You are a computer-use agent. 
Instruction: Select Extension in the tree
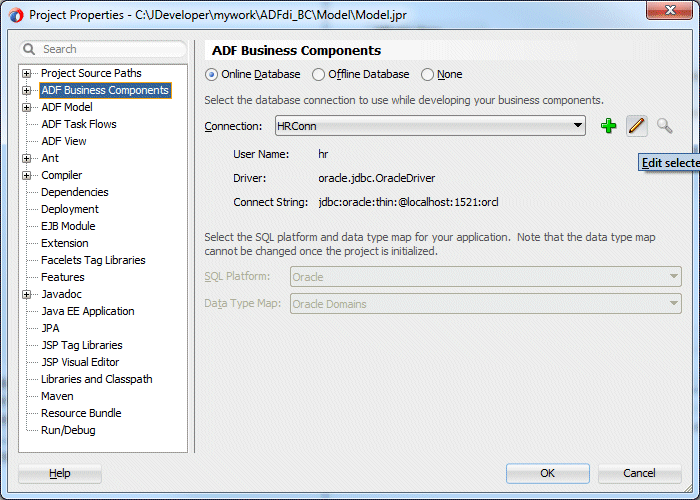(65, 243)
